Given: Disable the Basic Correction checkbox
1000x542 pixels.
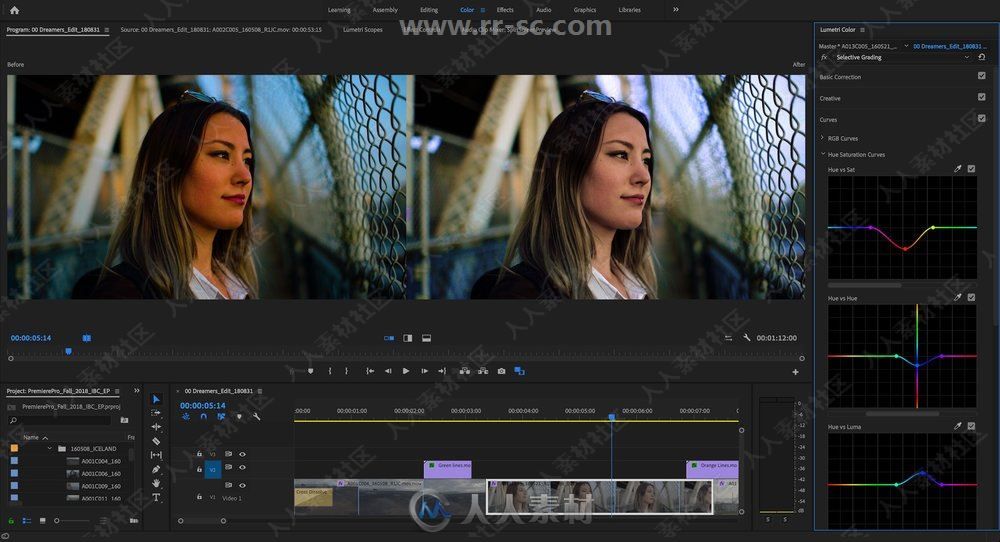Looking at the screenshot, I should click(x=982, y=75).
